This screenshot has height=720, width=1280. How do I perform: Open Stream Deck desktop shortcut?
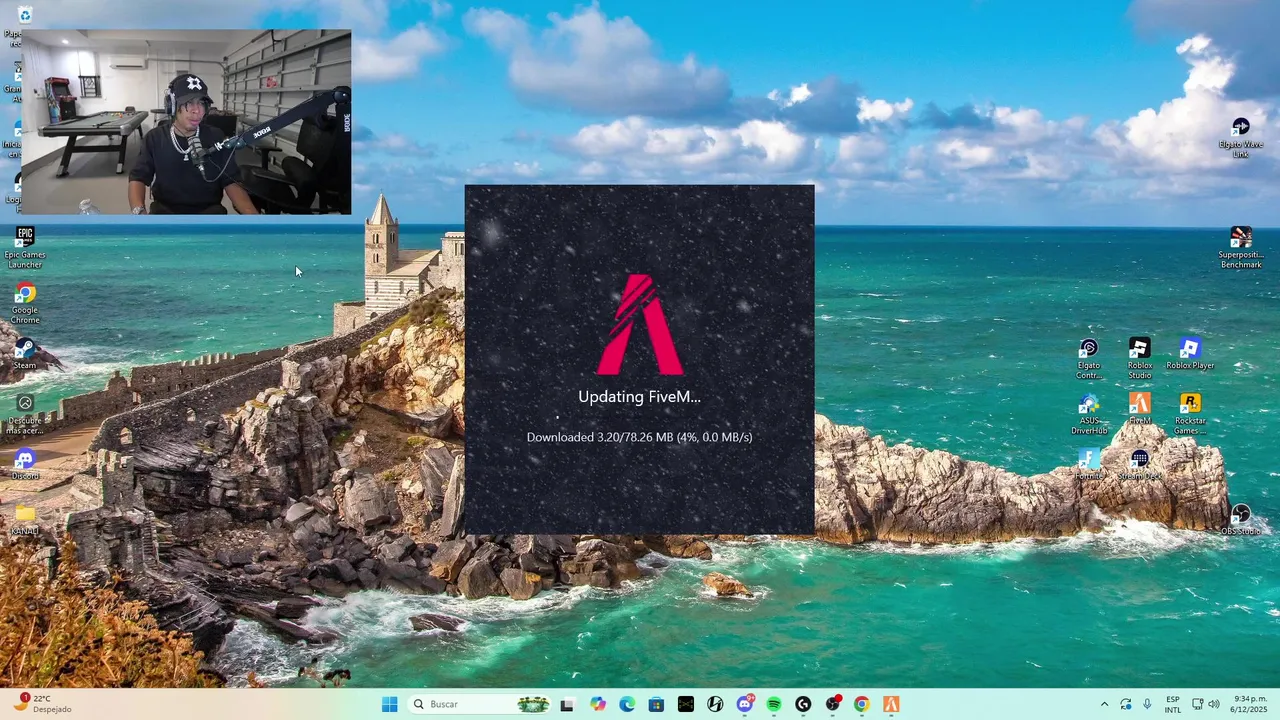[x=1139, y=464]
